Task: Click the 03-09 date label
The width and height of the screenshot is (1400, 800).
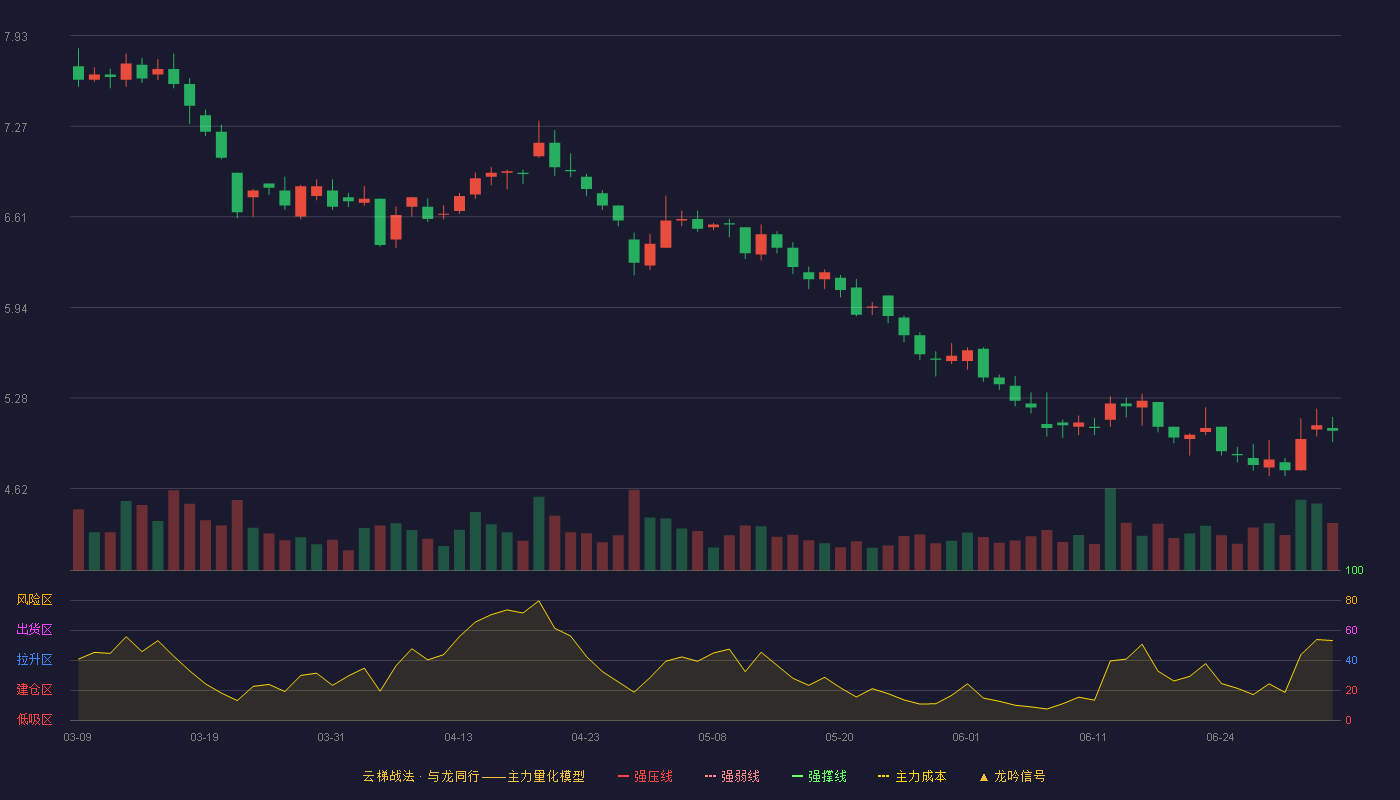Action: pyautogui.click(x=78, y=737)
